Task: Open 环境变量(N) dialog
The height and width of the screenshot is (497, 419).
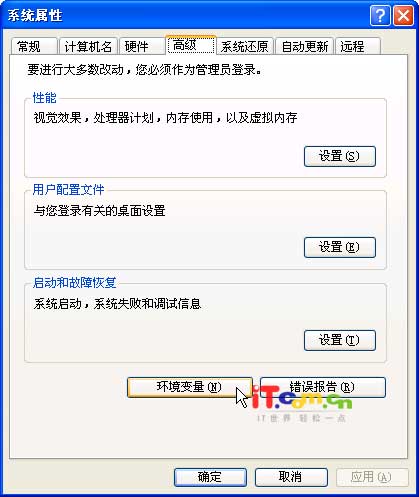Action: click(x=189, y=387)
